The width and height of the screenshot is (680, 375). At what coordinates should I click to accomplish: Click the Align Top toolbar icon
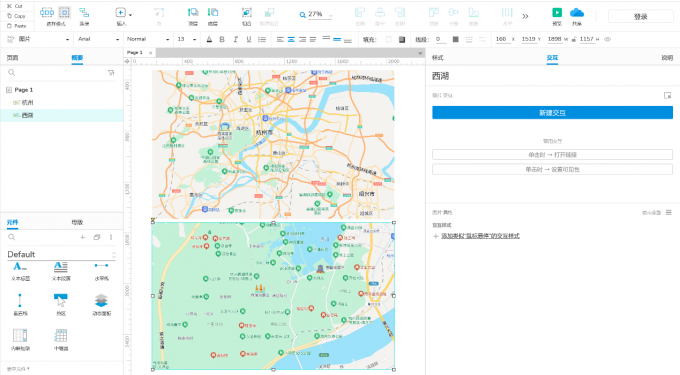[x=434, y=13]
